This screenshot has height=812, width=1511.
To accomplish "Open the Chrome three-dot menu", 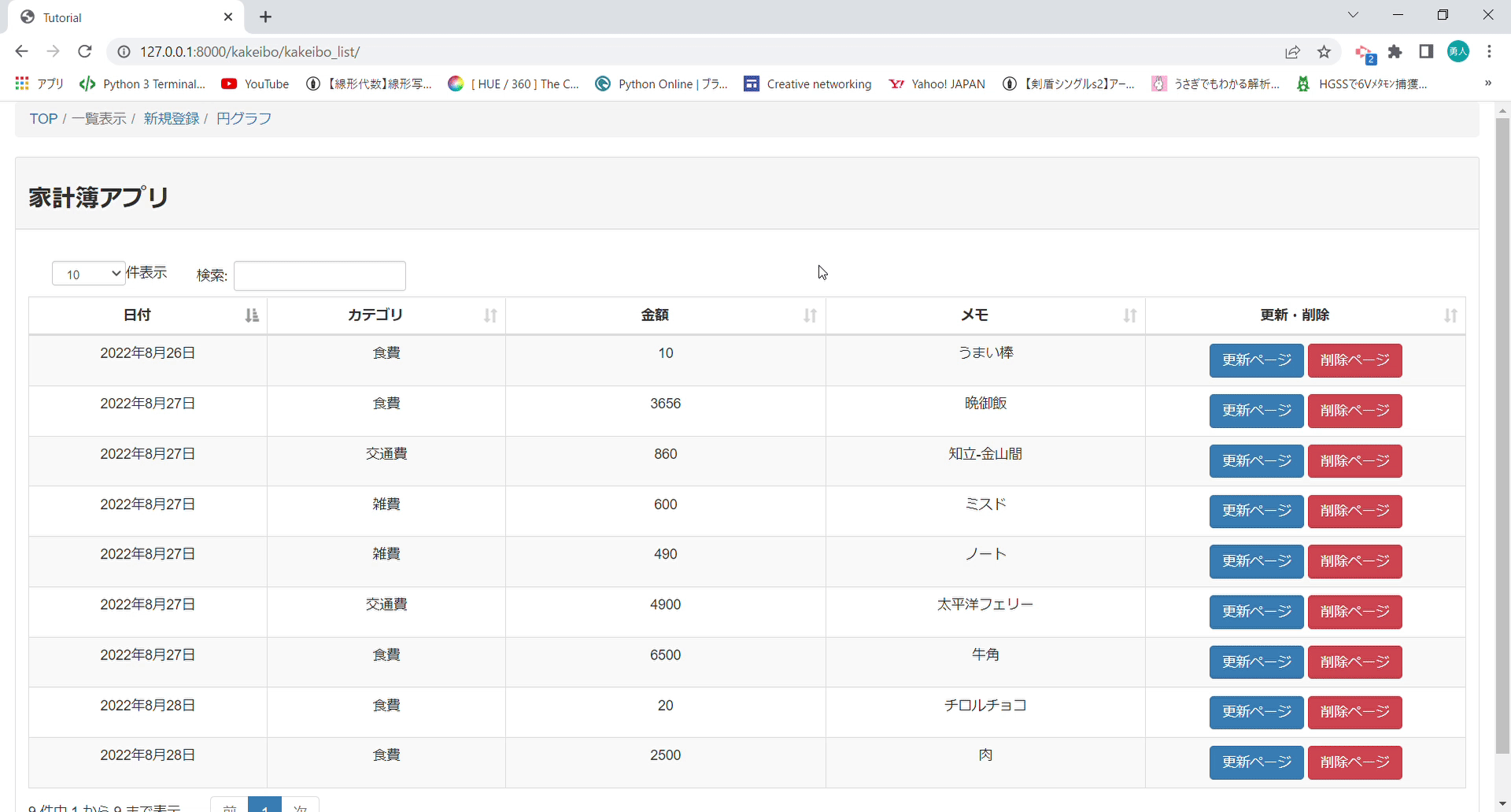I will (1489, 52).
